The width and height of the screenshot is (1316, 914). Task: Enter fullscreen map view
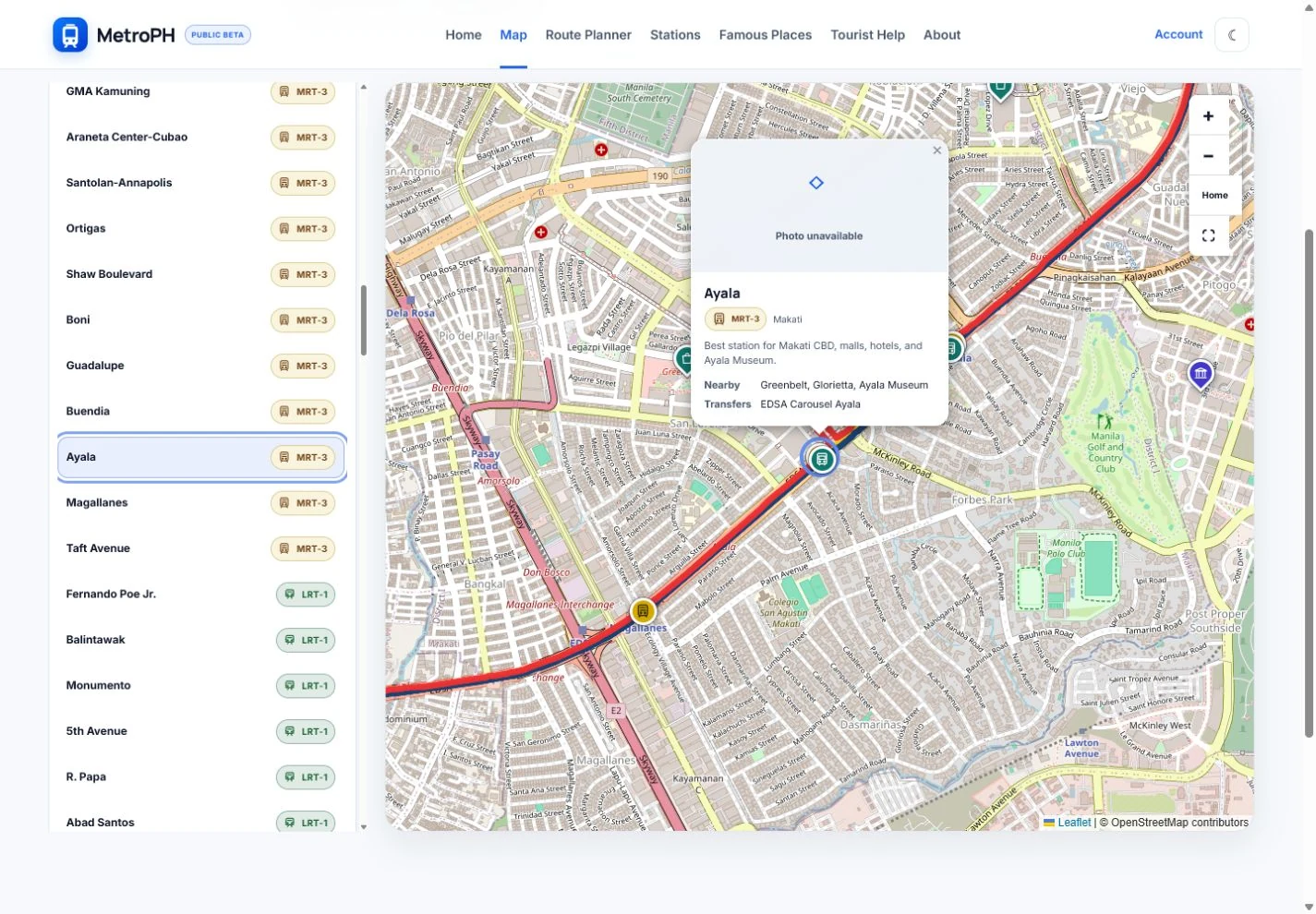tap(1208, 235)
